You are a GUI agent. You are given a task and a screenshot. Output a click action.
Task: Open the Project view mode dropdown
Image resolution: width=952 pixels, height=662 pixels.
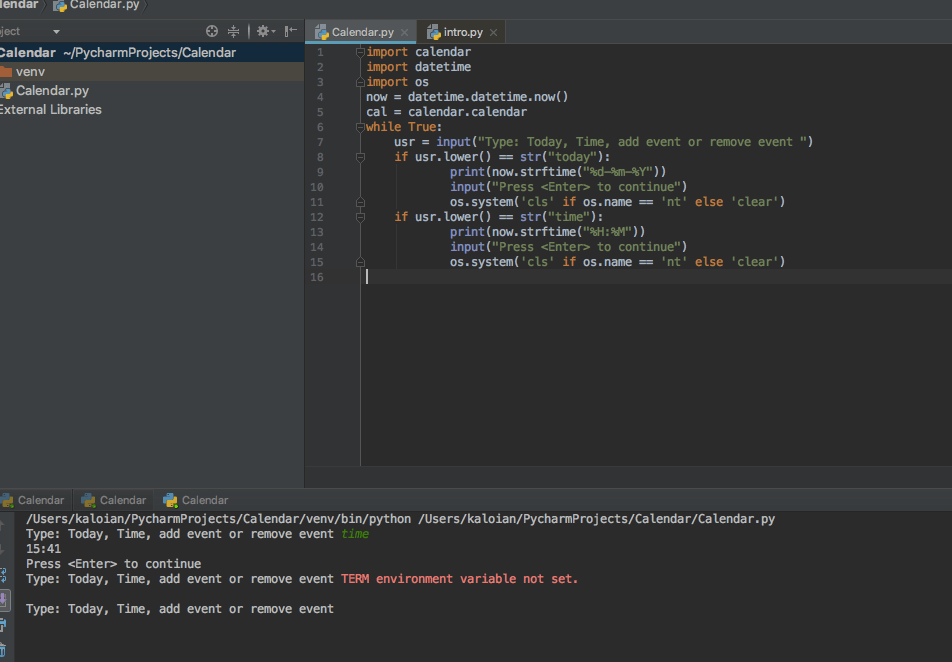(56, 31)
